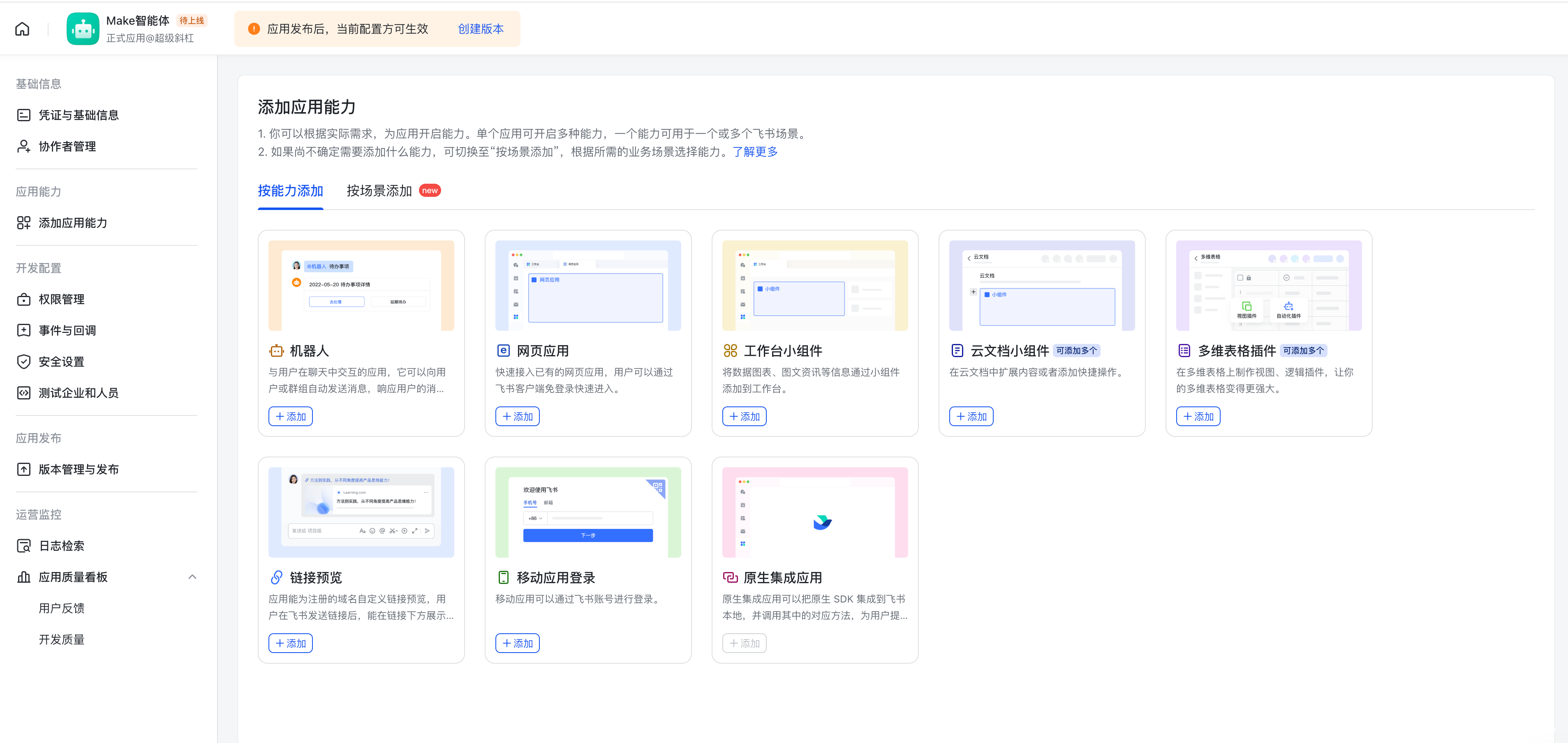Viewport: 1568px width, 743px height.
Task: Switch to the 按场景添加 tab
Action: 379,190
